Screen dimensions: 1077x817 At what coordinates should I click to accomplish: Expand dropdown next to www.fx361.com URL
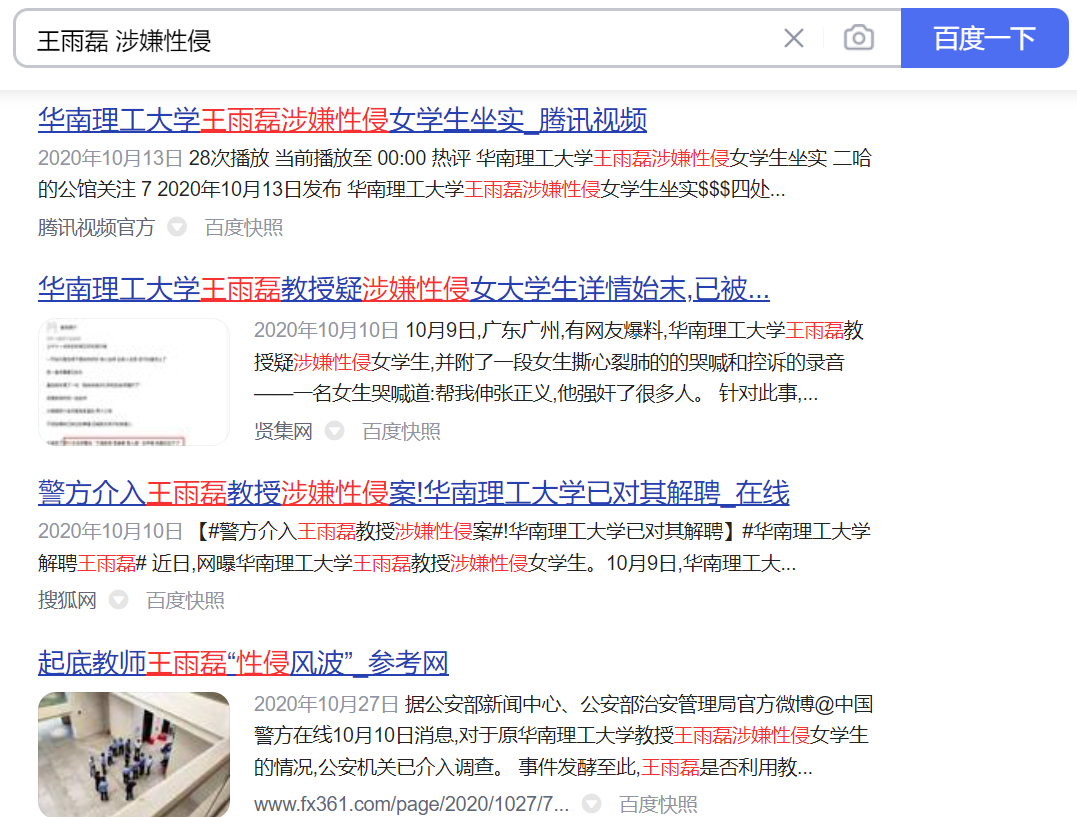pyautogui.click(x=591, y=804)
